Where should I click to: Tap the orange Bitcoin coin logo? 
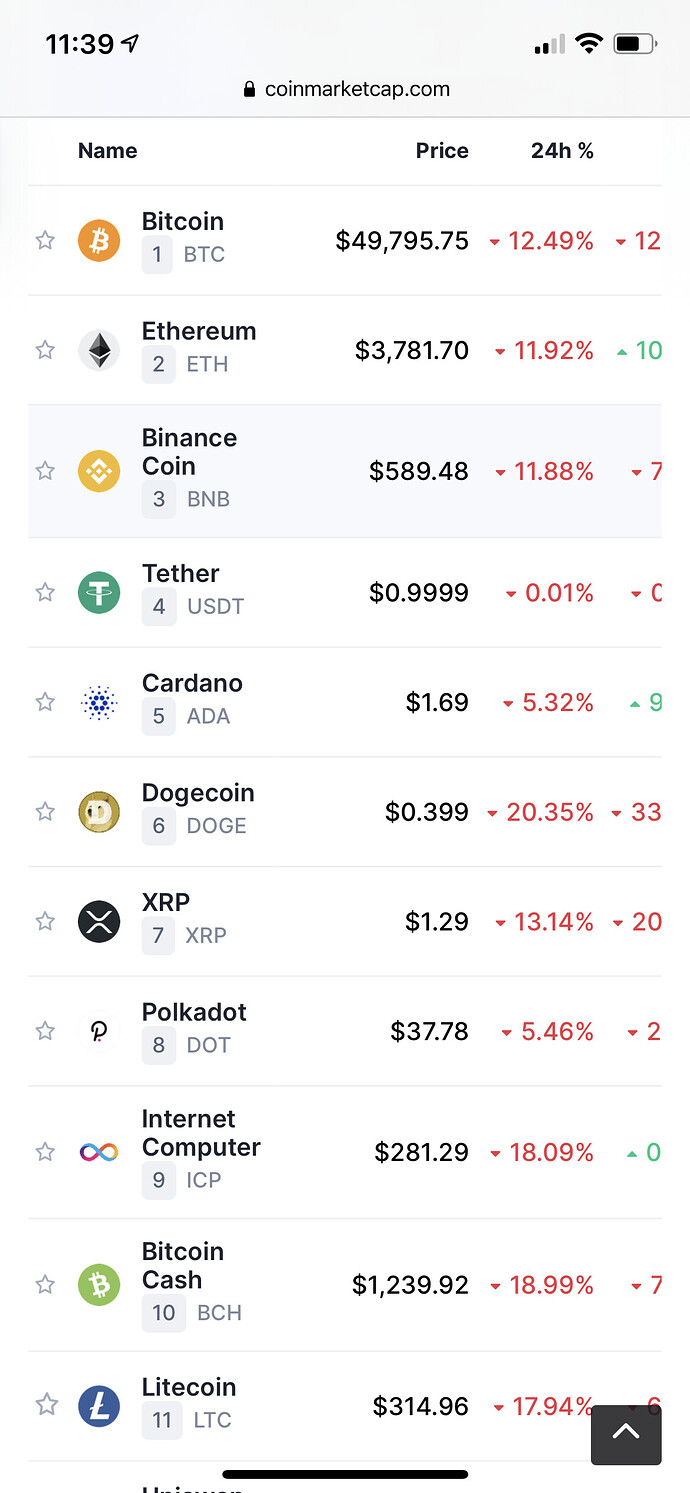coord(99,240)
